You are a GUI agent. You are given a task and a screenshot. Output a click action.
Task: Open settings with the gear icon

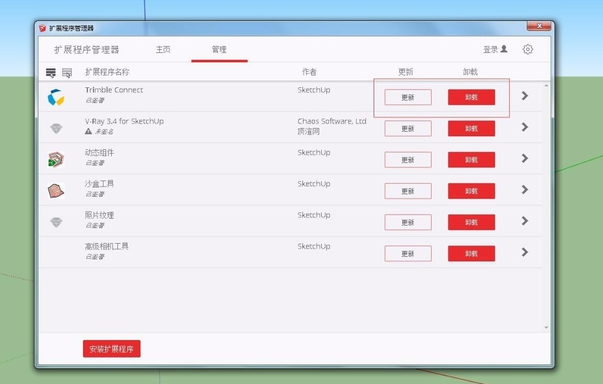point(528,49)
